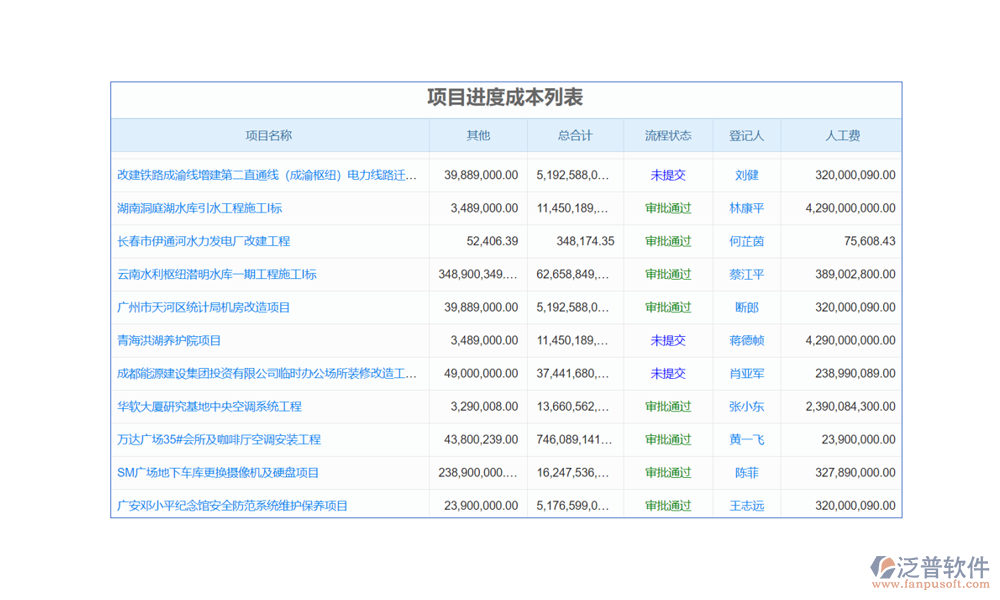Click the 其他 column header
1000x600 pixels.
tap(478, 136)
